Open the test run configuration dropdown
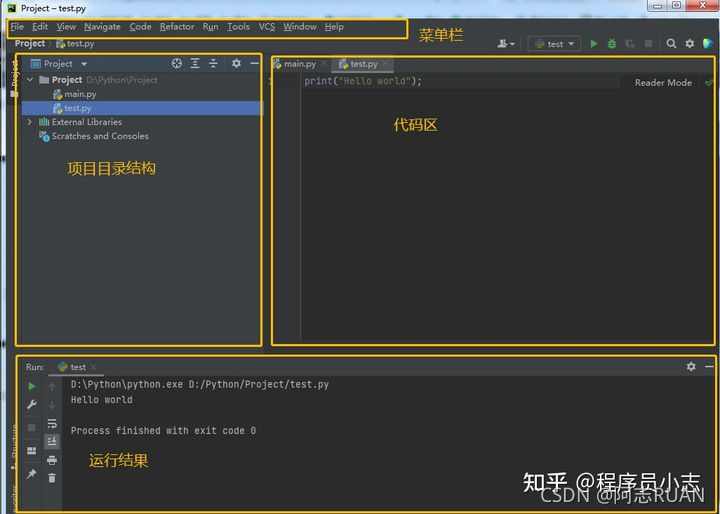Image resolution: width=720 pixels, height=514 pixels. click(555, 44)
